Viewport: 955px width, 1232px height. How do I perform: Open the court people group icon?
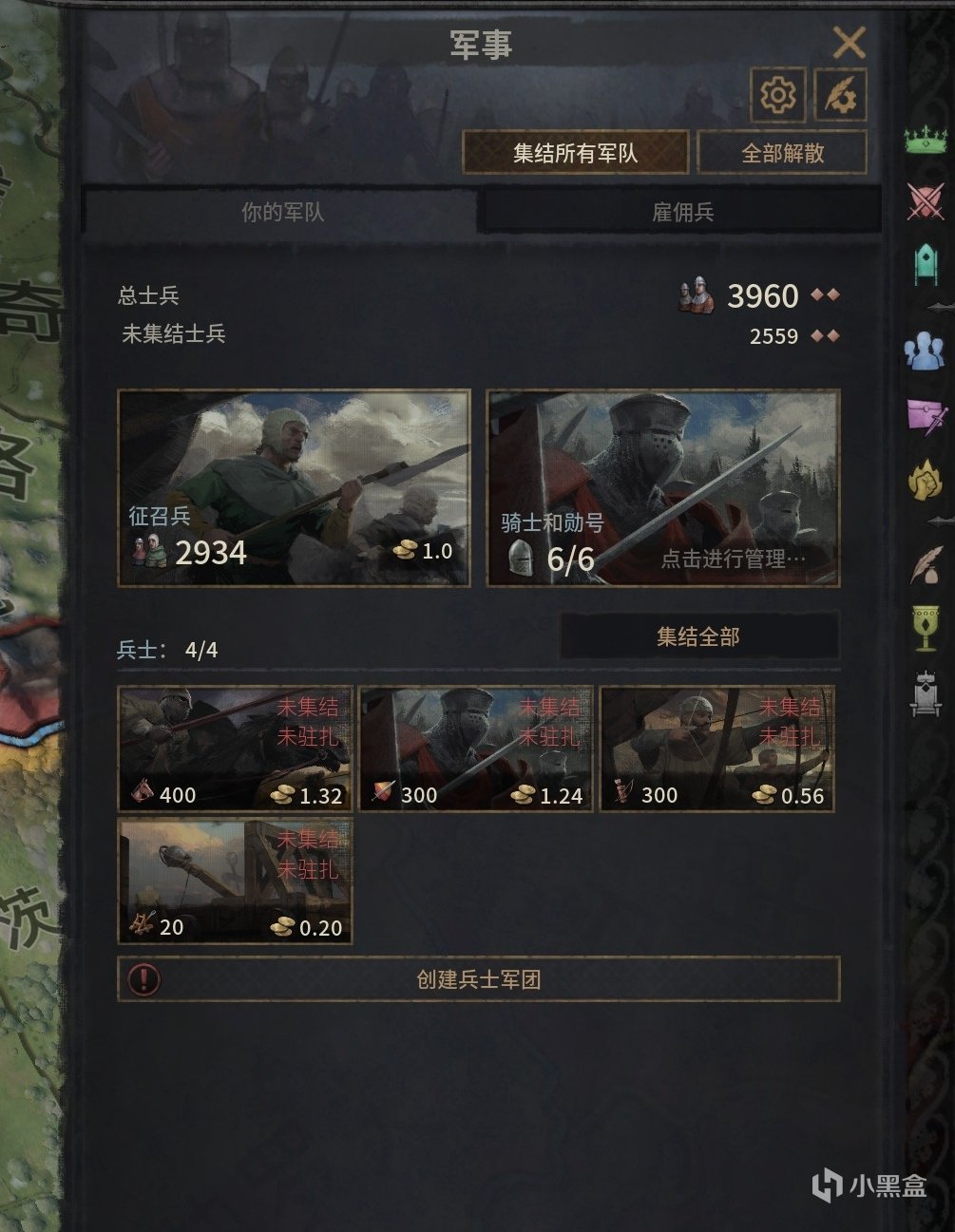click(925, 352)
